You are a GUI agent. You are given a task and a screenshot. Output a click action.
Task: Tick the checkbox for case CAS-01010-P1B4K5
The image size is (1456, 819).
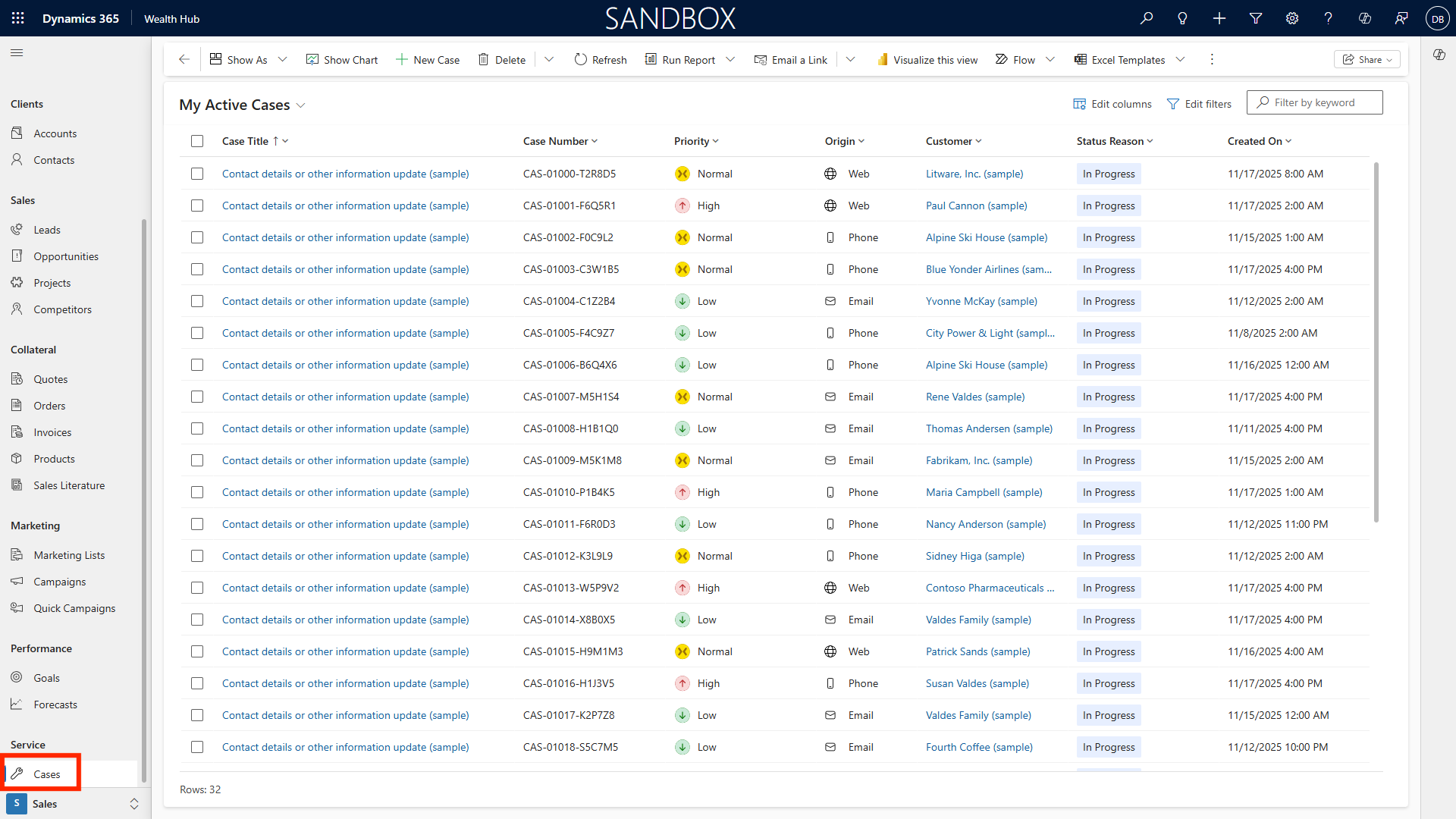click(197, 492)
